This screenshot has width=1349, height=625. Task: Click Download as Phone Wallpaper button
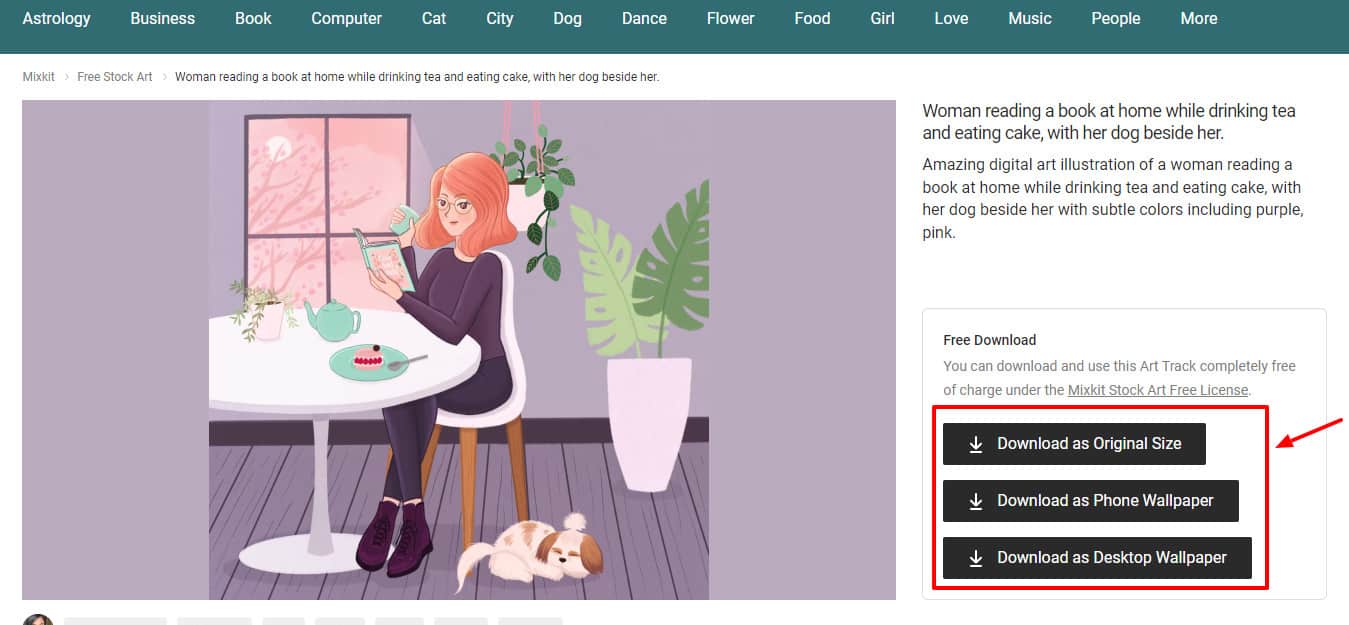[1091, 501]
